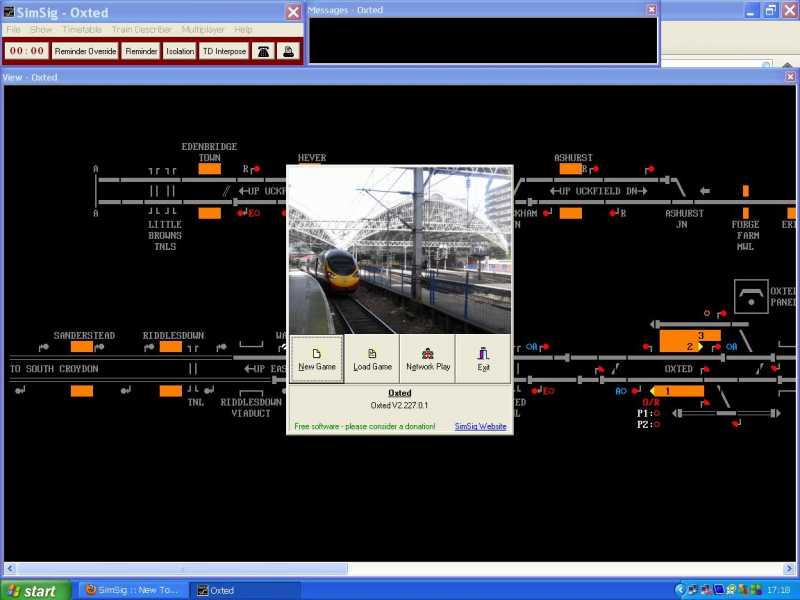Open the Train Describer menu
This screenshot has height=600, width=800.
click(141, 30)
